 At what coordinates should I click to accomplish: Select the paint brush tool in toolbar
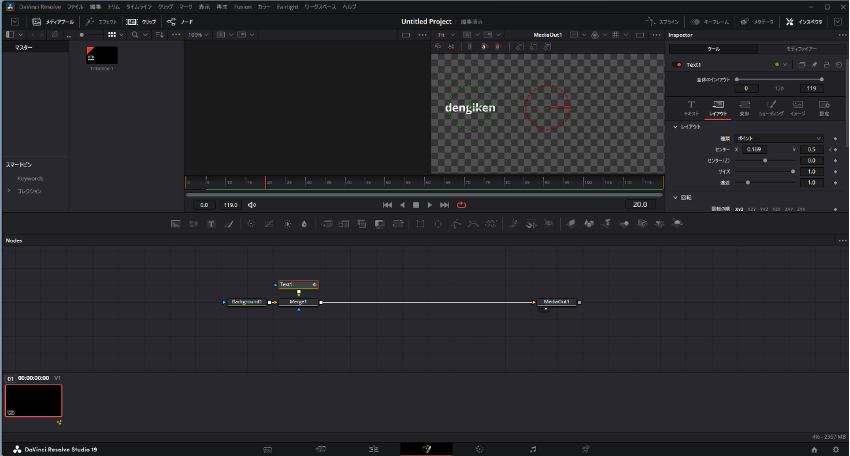tap(230, 224)
